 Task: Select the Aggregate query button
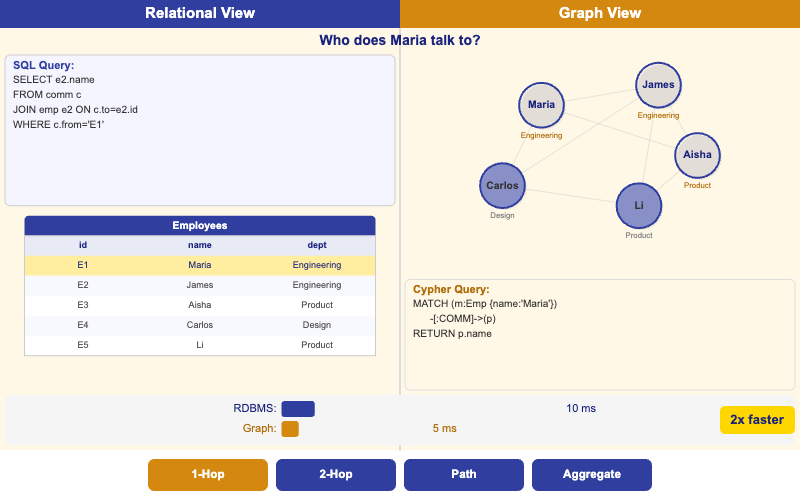coord(592,475)
